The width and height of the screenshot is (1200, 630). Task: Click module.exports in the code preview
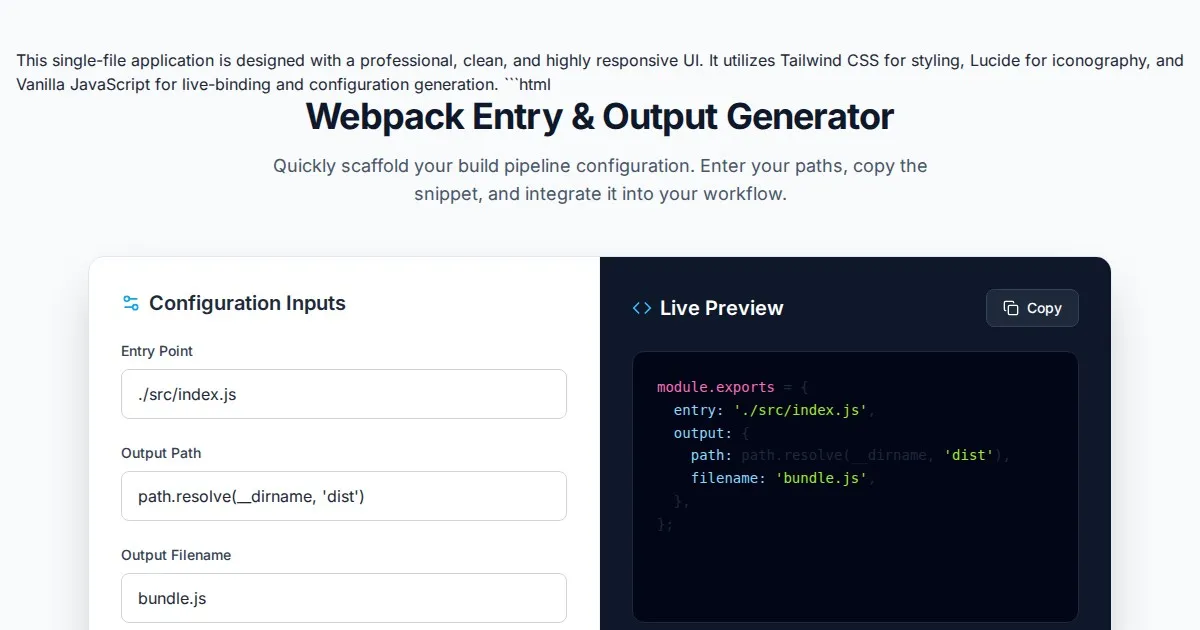tap(715, 387)
